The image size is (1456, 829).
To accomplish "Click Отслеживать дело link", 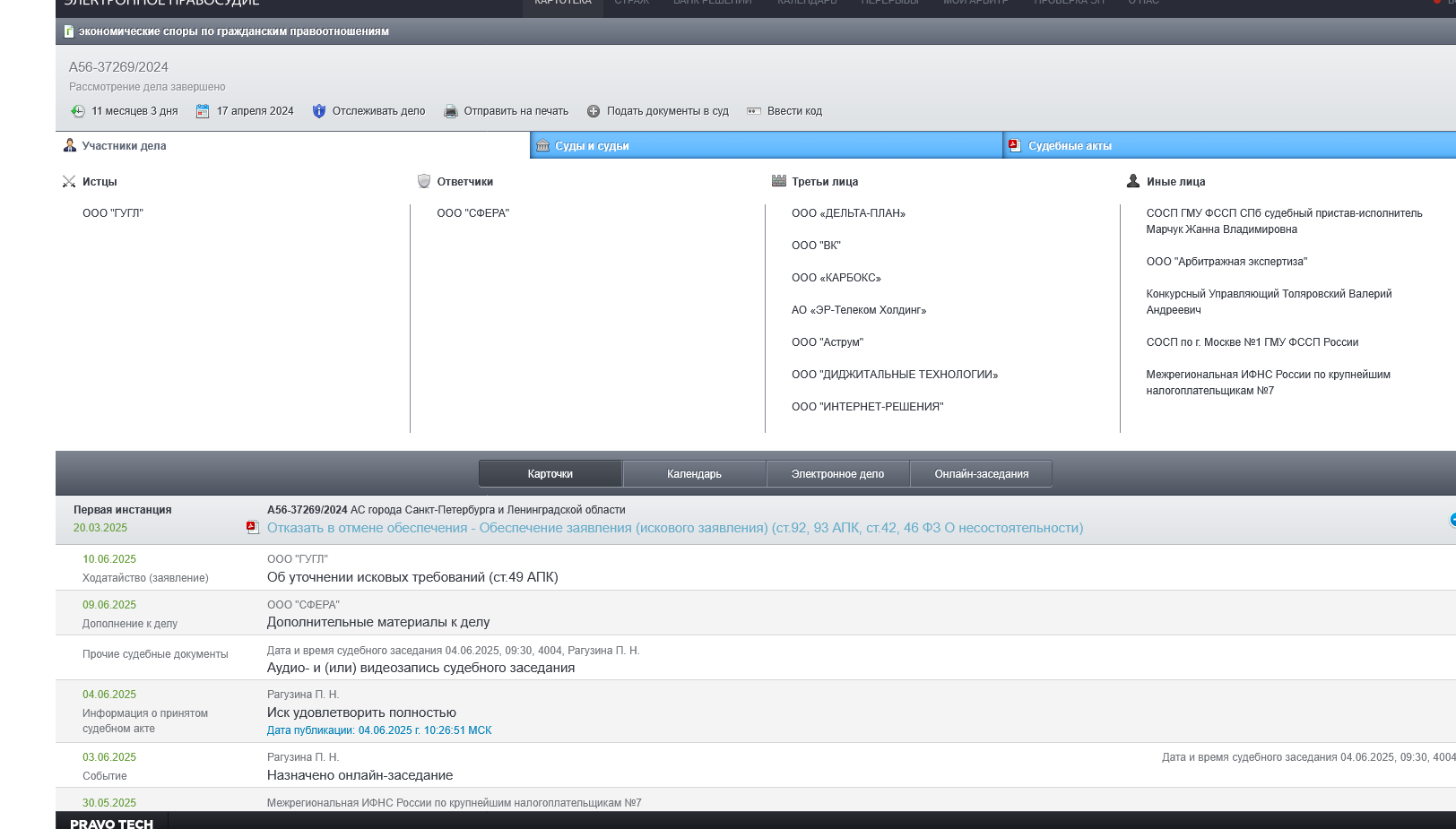I will 378,111.
